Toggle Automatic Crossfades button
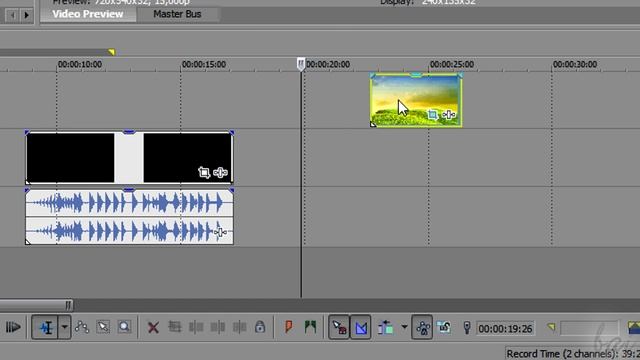This screenshot has height=360, width=640. (361, 327)
